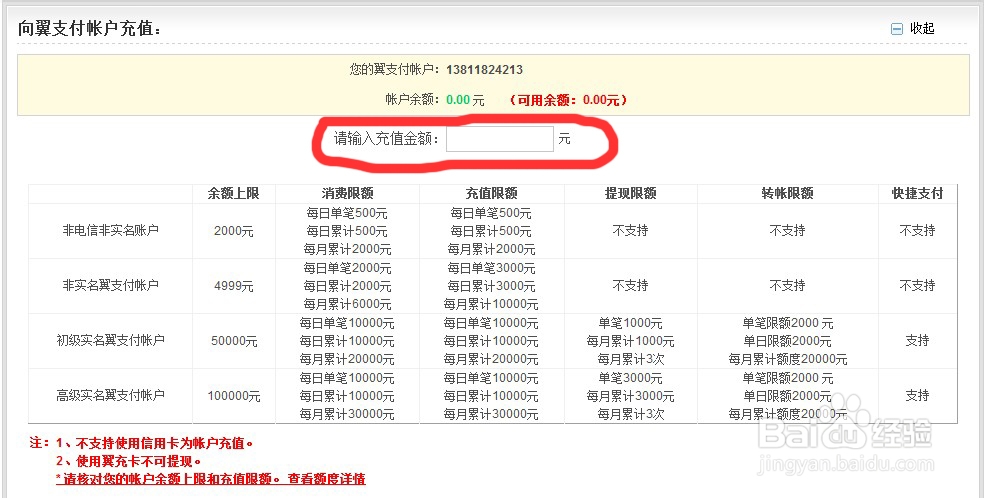Viewport: 988px width, 498px height.
Task: Click the 每月累计6000元 consumption limit text
Action: click(347, 304)
